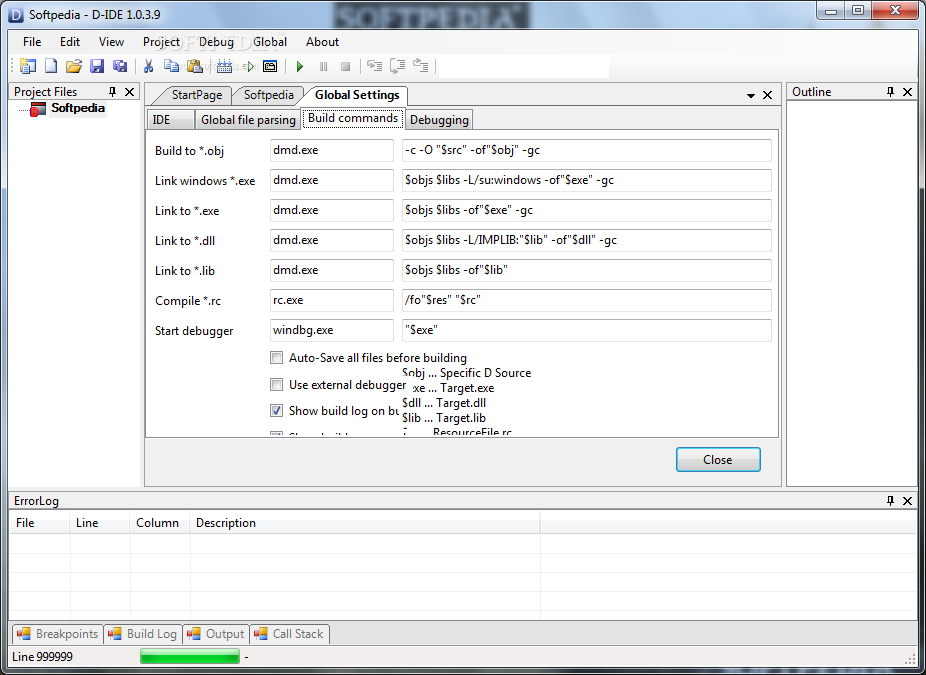This screenshot has width=926, height=675.
Task: Switch to the Softpedia document tab
Action: point(269,95)
